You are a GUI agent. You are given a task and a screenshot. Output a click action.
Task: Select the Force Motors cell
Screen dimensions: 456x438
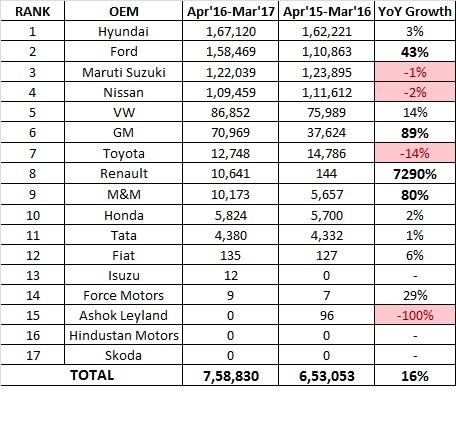point(123,295)
